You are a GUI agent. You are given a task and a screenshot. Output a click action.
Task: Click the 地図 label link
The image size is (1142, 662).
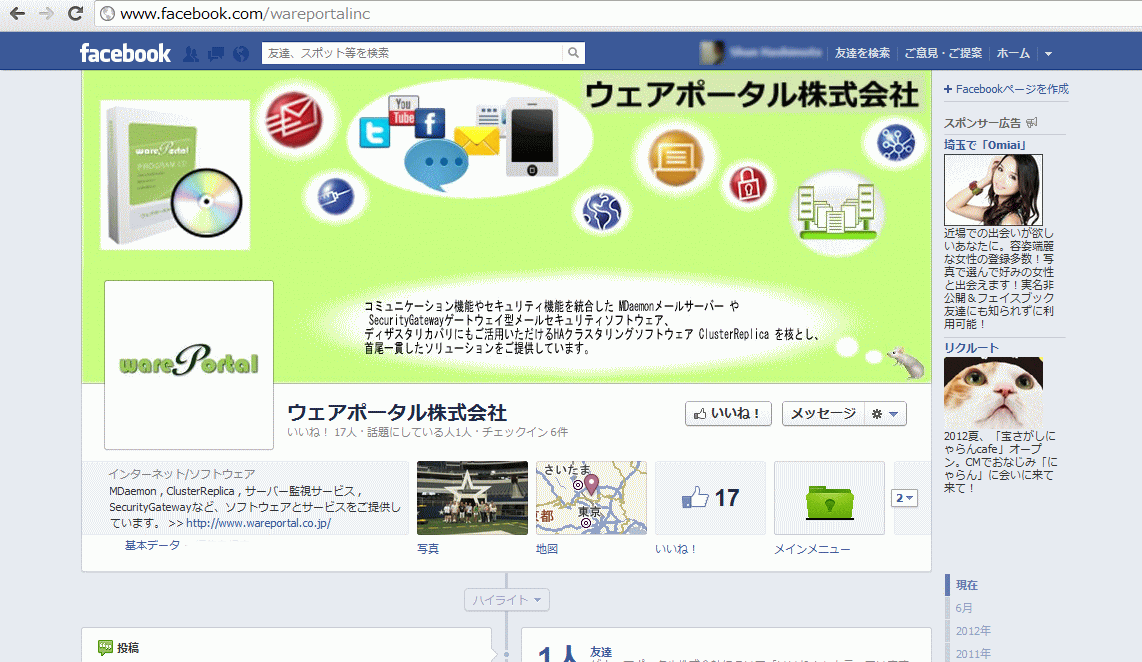click(547, 548)
